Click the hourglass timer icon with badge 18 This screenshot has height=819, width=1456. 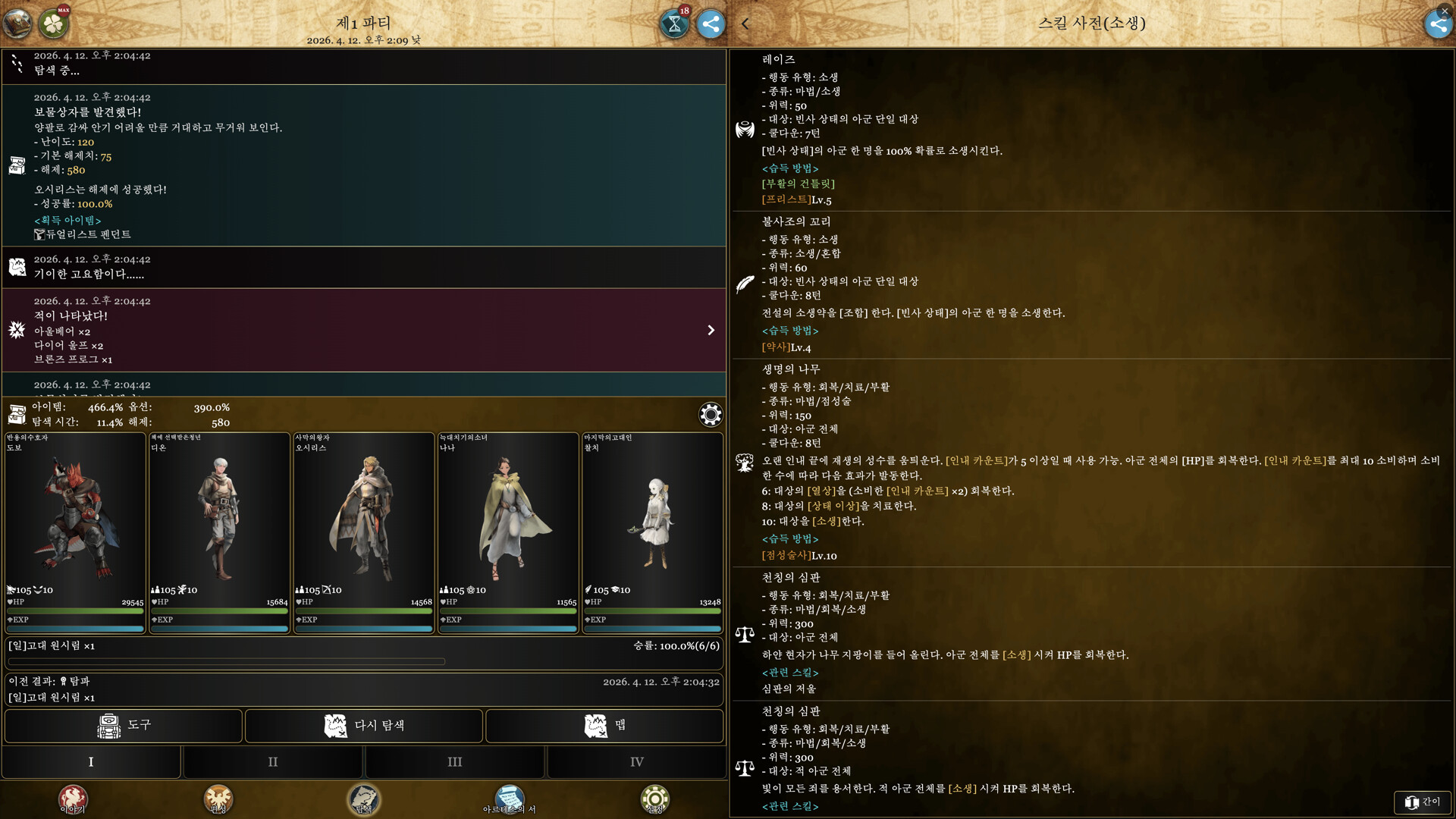pos(673,24)
